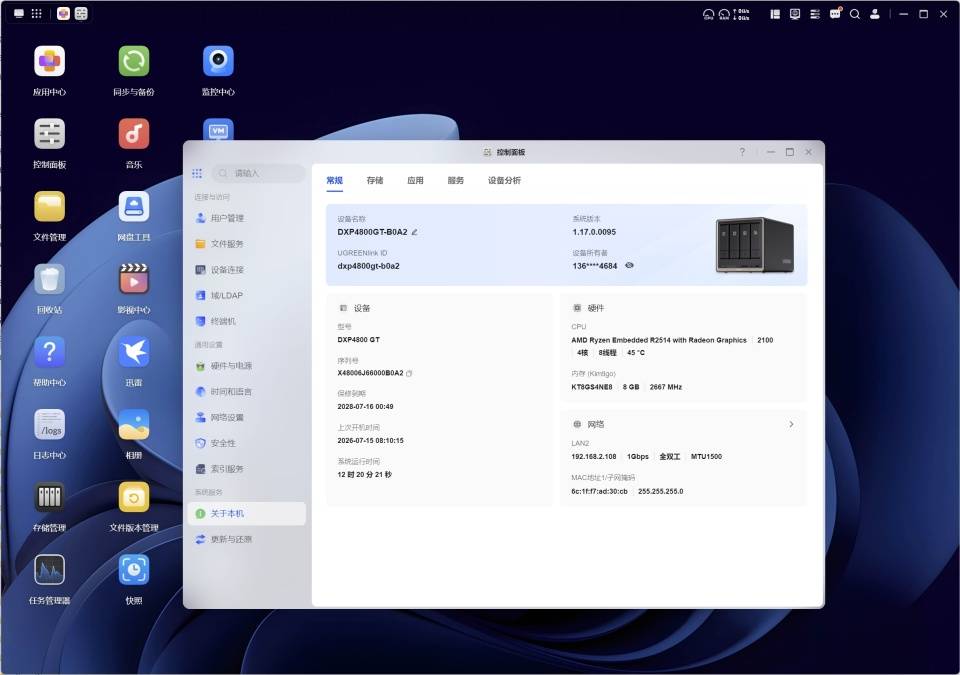Open the 迅雷 desktop icon
The width and height of the screenshot is (960, 675).
click(134, 352)
